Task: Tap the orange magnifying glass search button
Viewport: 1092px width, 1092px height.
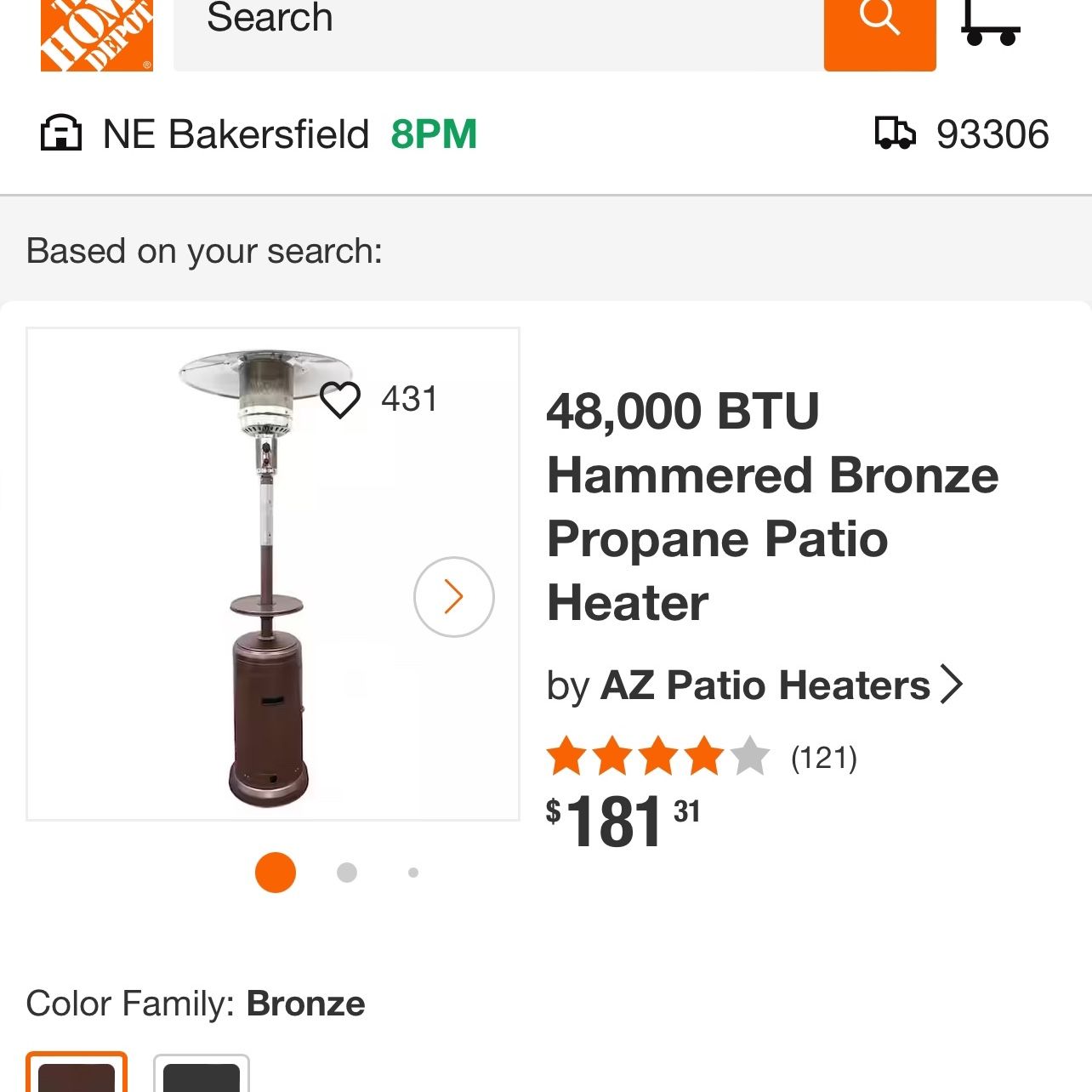Action: pos(879,35)
